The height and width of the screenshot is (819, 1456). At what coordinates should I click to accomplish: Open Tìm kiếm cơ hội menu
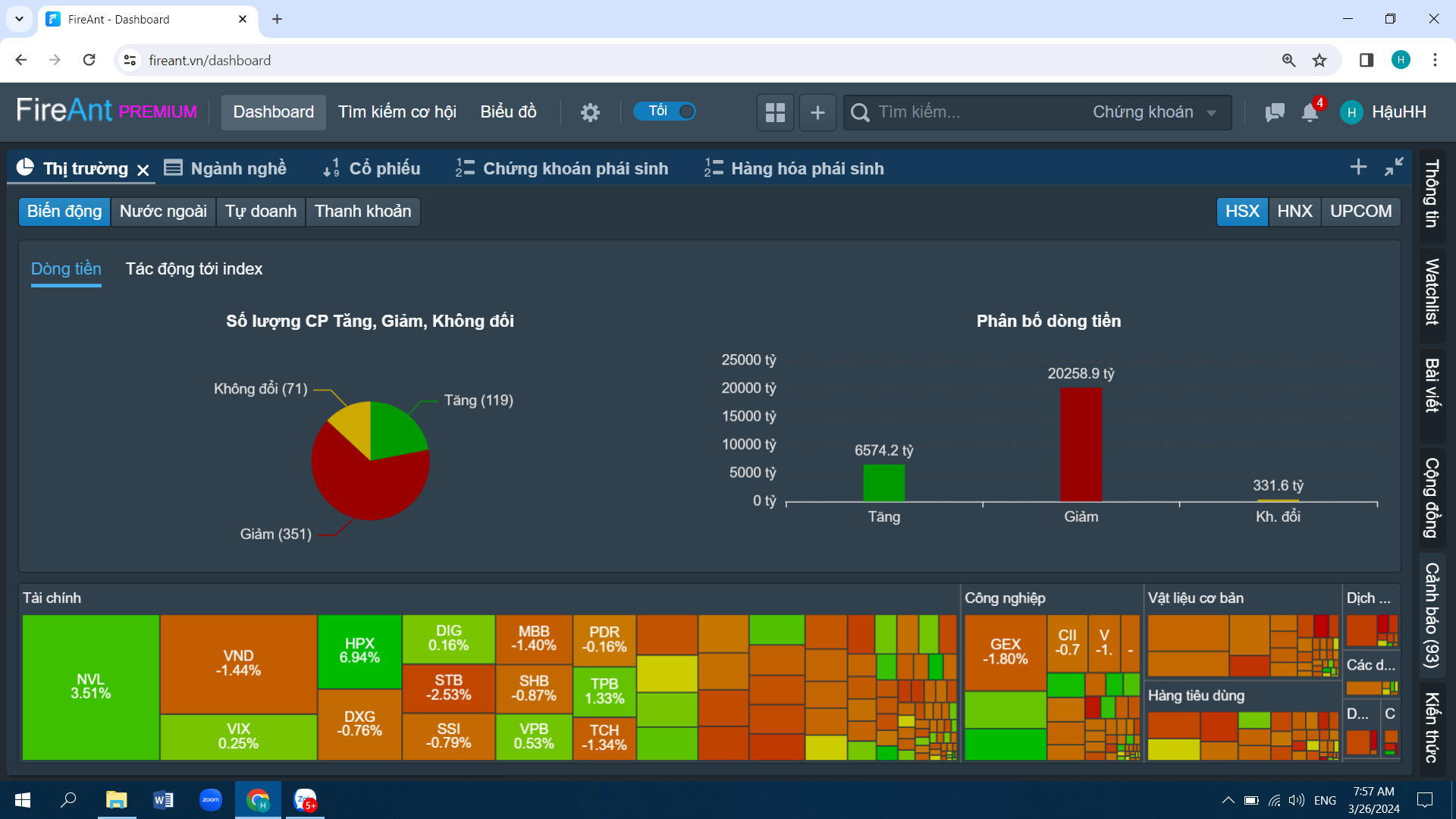coord(397,112)
